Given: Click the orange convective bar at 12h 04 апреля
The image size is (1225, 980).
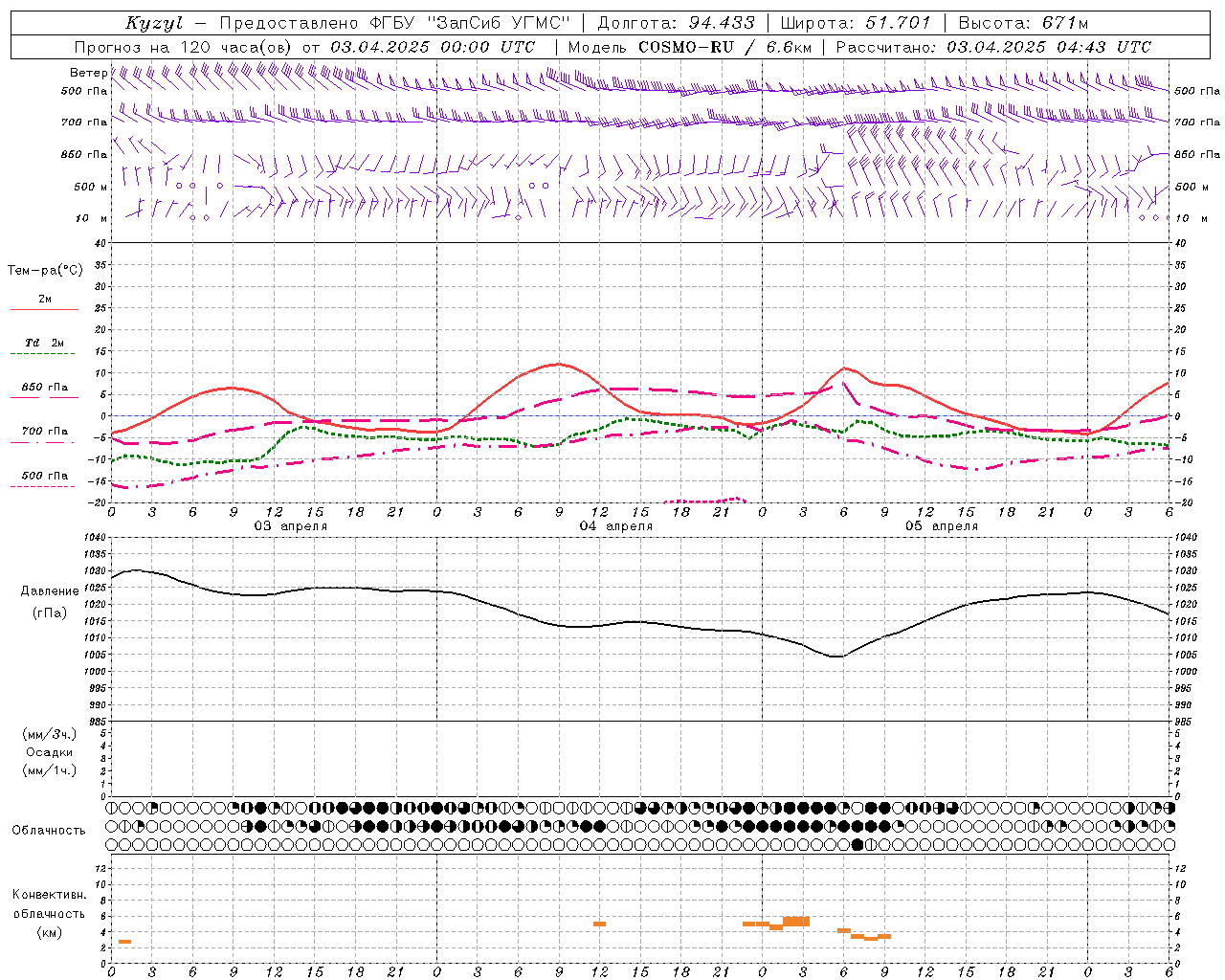Looking at the screenshot, I should (599, 924).
